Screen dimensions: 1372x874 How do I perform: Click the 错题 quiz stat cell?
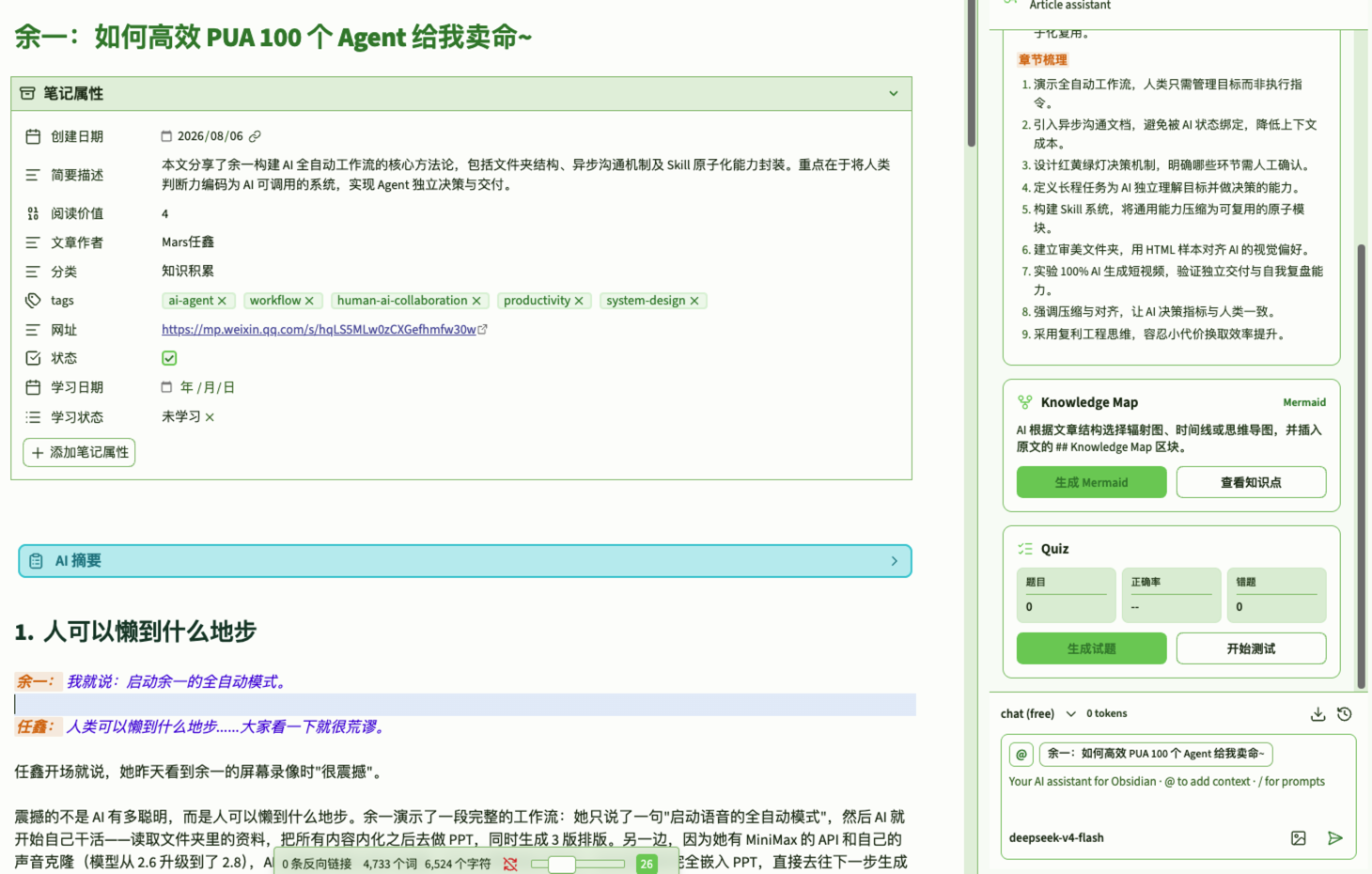pos(1276,595)
